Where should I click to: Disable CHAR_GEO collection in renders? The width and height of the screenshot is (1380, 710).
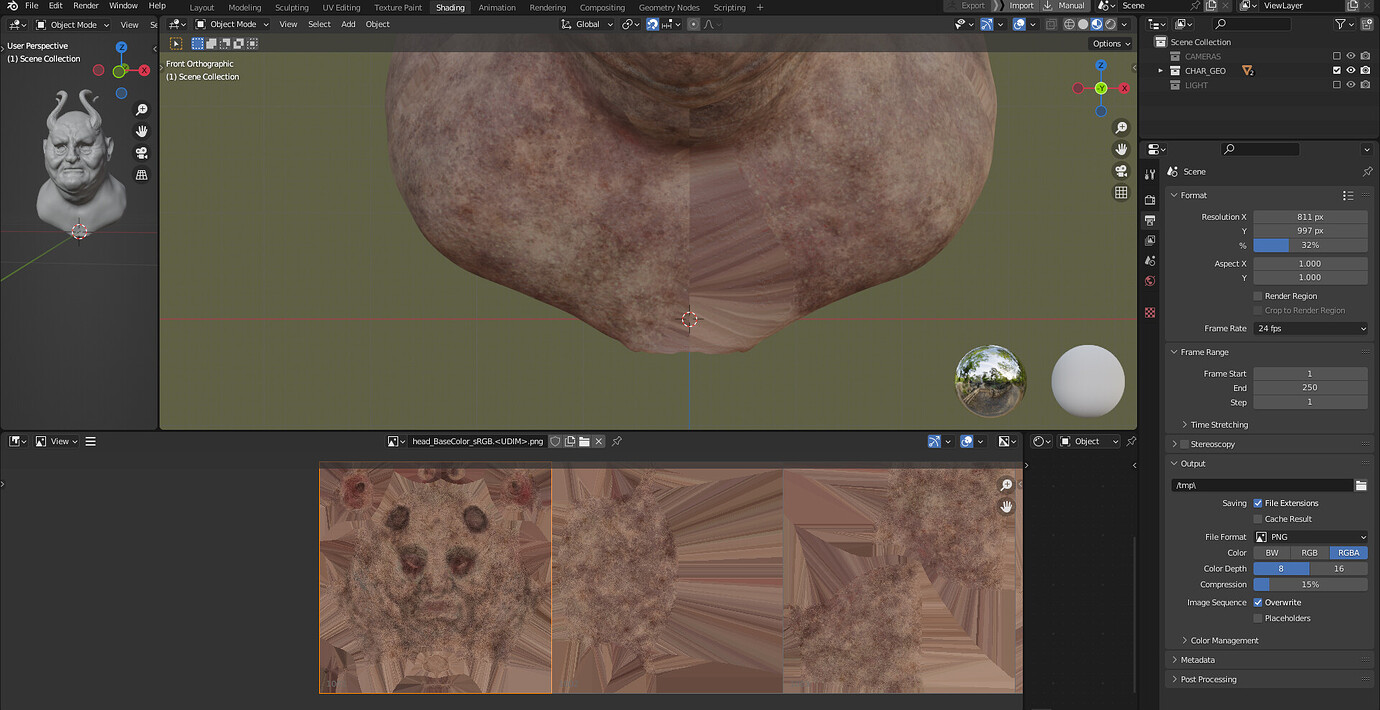pos(1365,71)
